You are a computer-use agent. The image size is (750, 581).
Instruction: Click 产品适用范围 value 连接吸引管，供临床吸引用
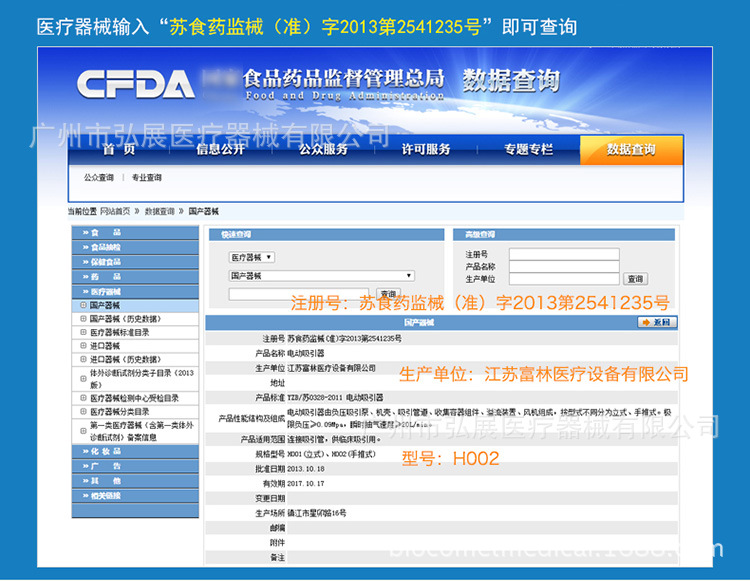click(334, 439)
